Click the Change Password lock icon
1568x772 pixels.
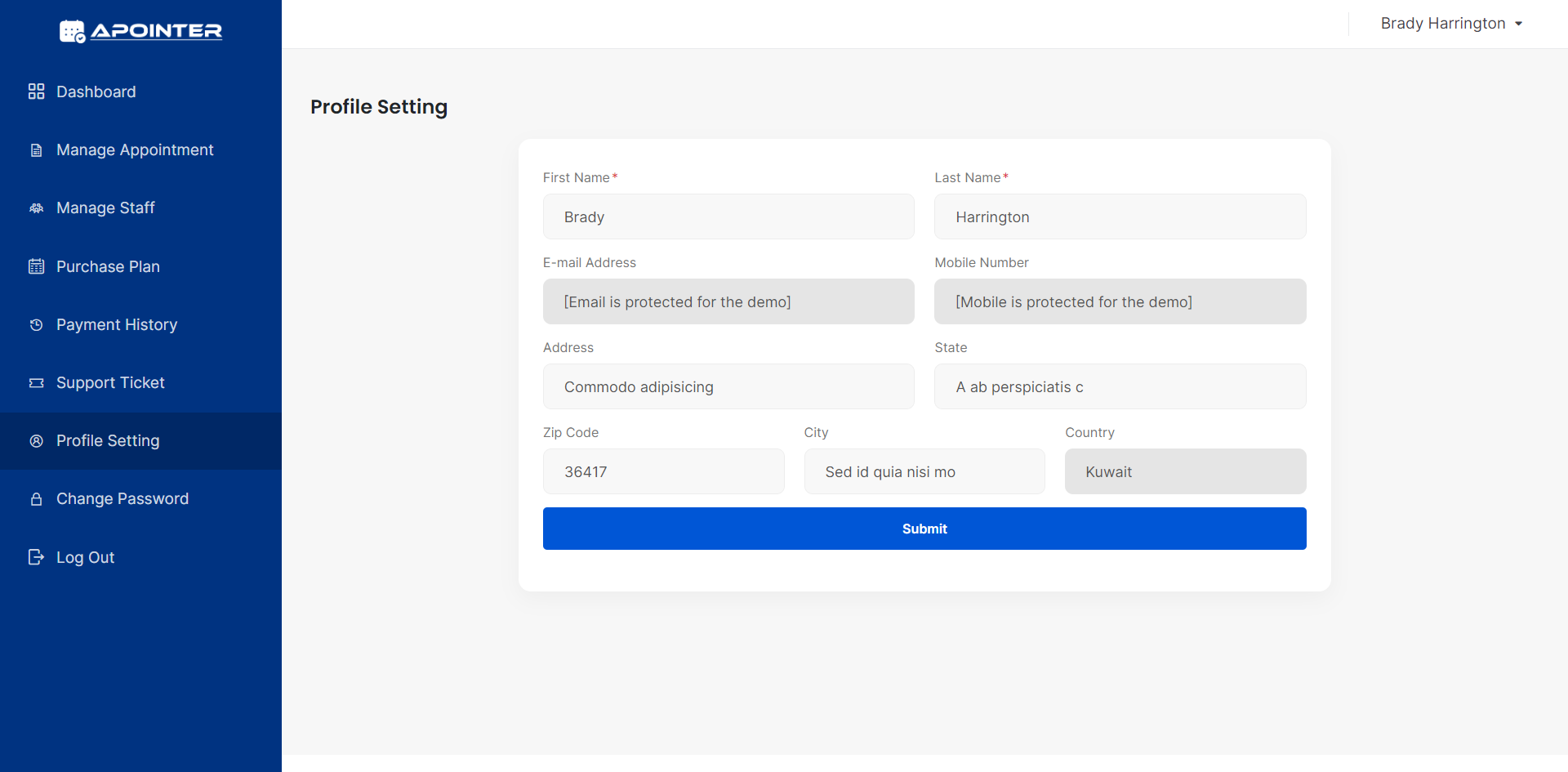[x=36, y=499]
